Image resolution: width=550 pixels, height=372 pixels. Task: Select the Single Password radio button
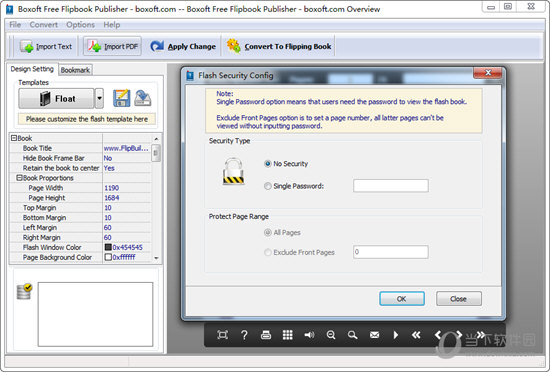pyautogui.click(x=268, y=186)
